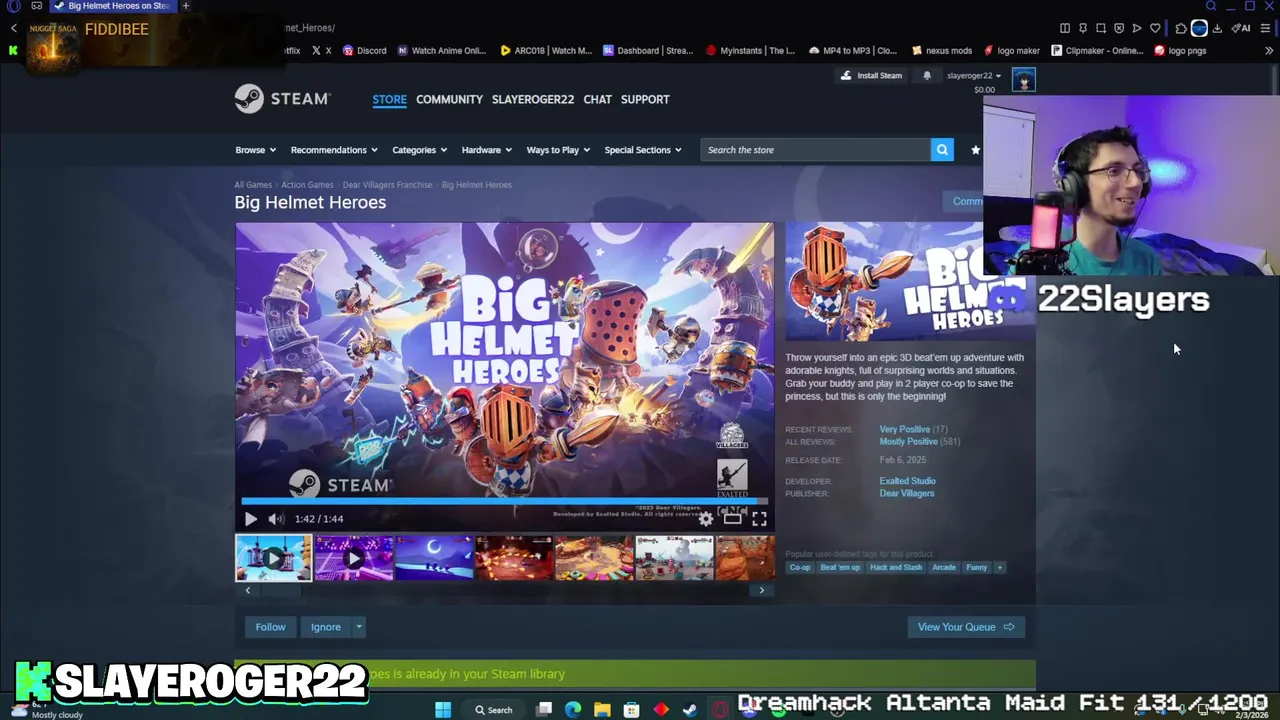The height and width of the screenshot is (720, 1280).
Task: Open the X bookmark
Action: pos(321,50)
